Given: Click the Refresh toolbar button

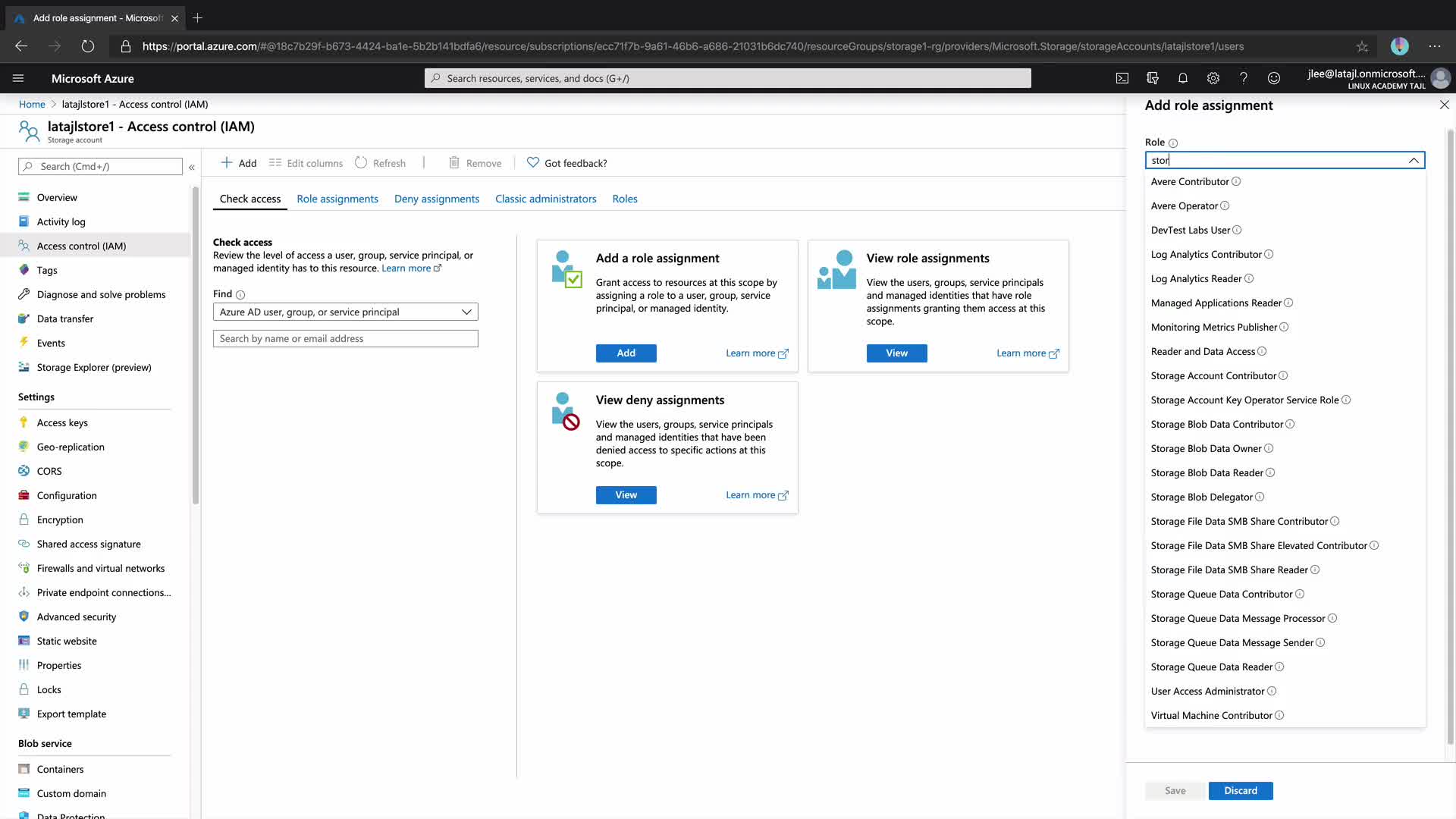Looking at the screenshot, I should 381,163.
